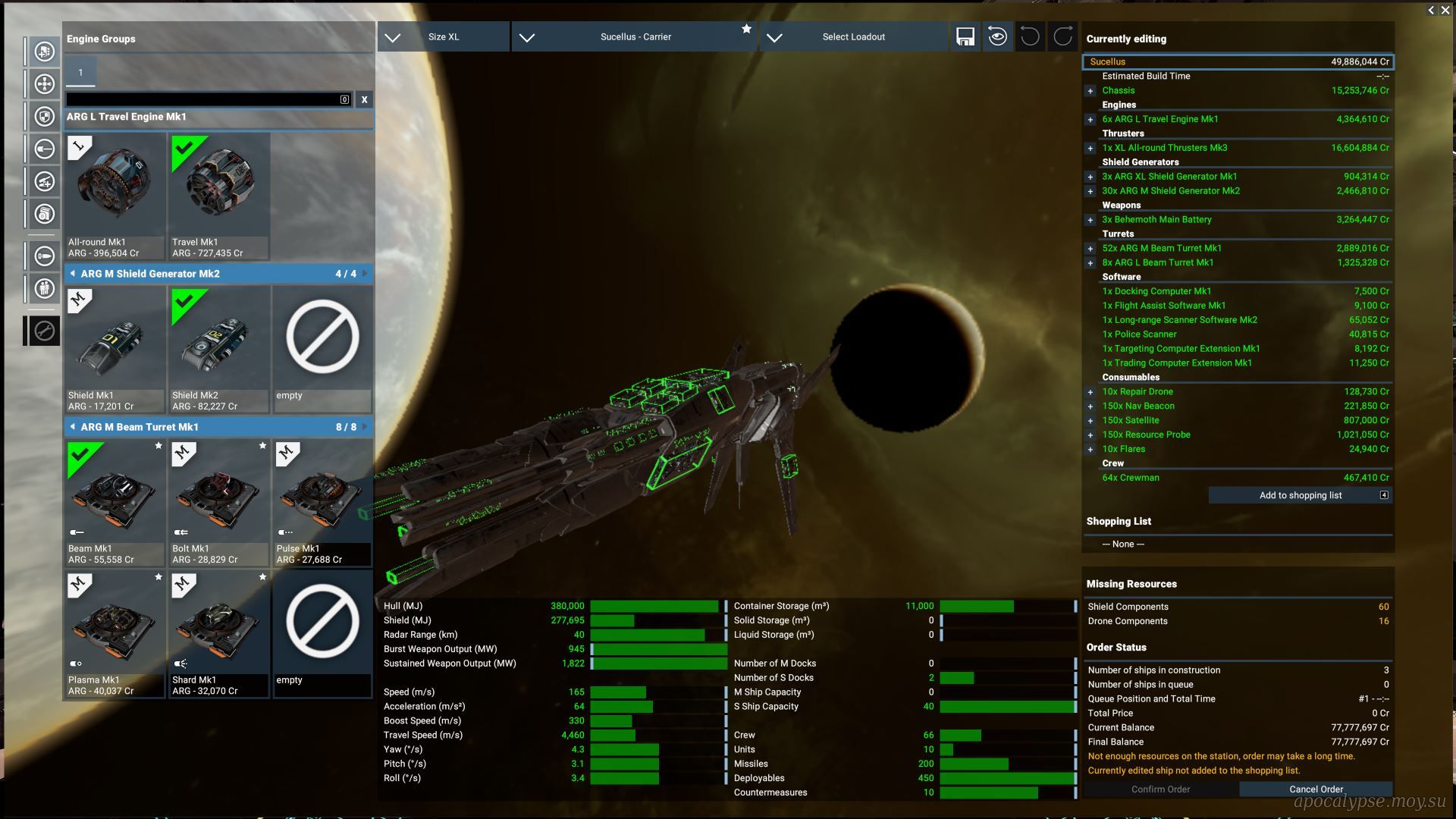
Task: Select the wrench Repair icon
Action: tap(45, 331)
